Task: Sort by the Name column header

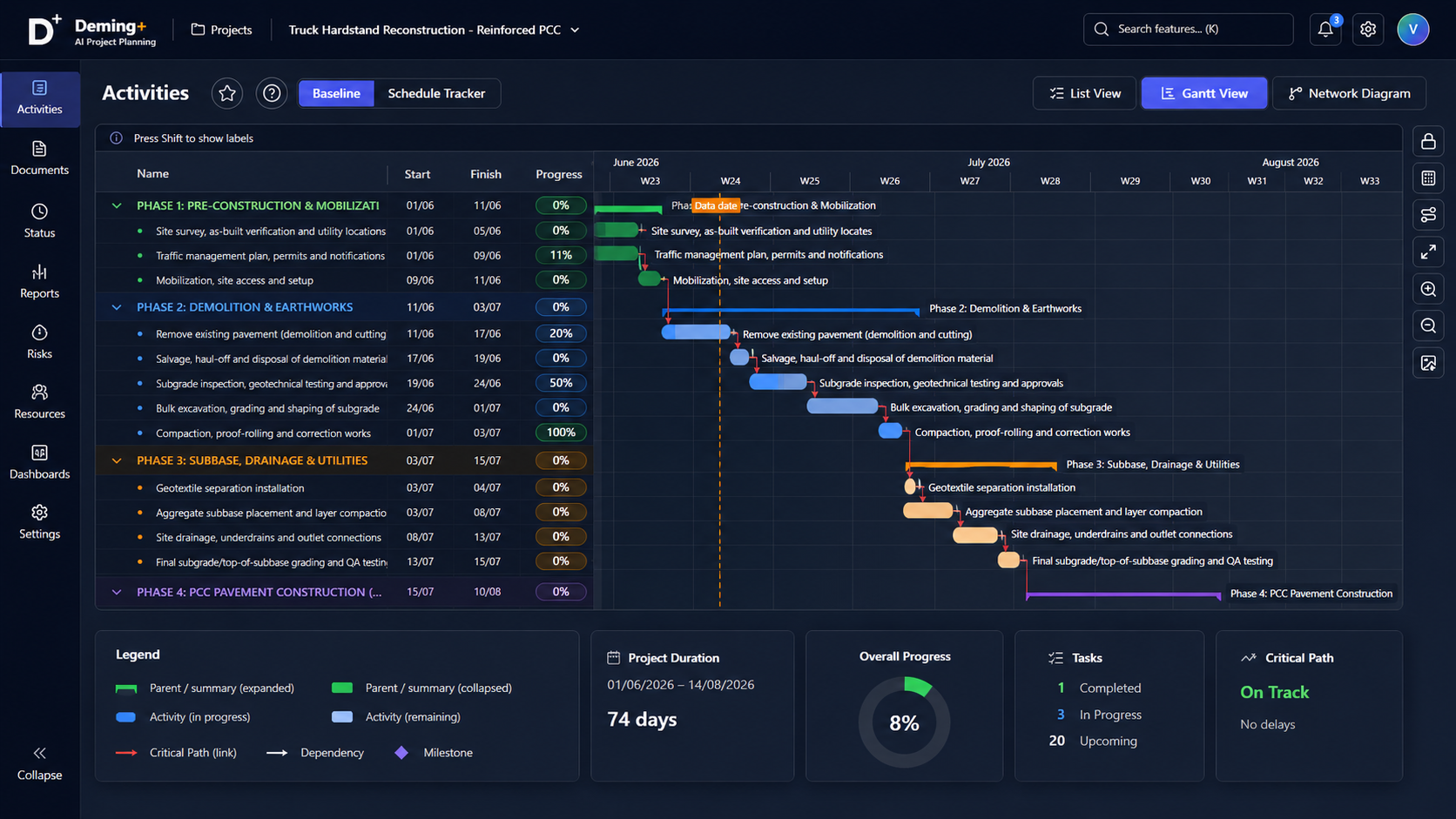Action: click(152, 174)
